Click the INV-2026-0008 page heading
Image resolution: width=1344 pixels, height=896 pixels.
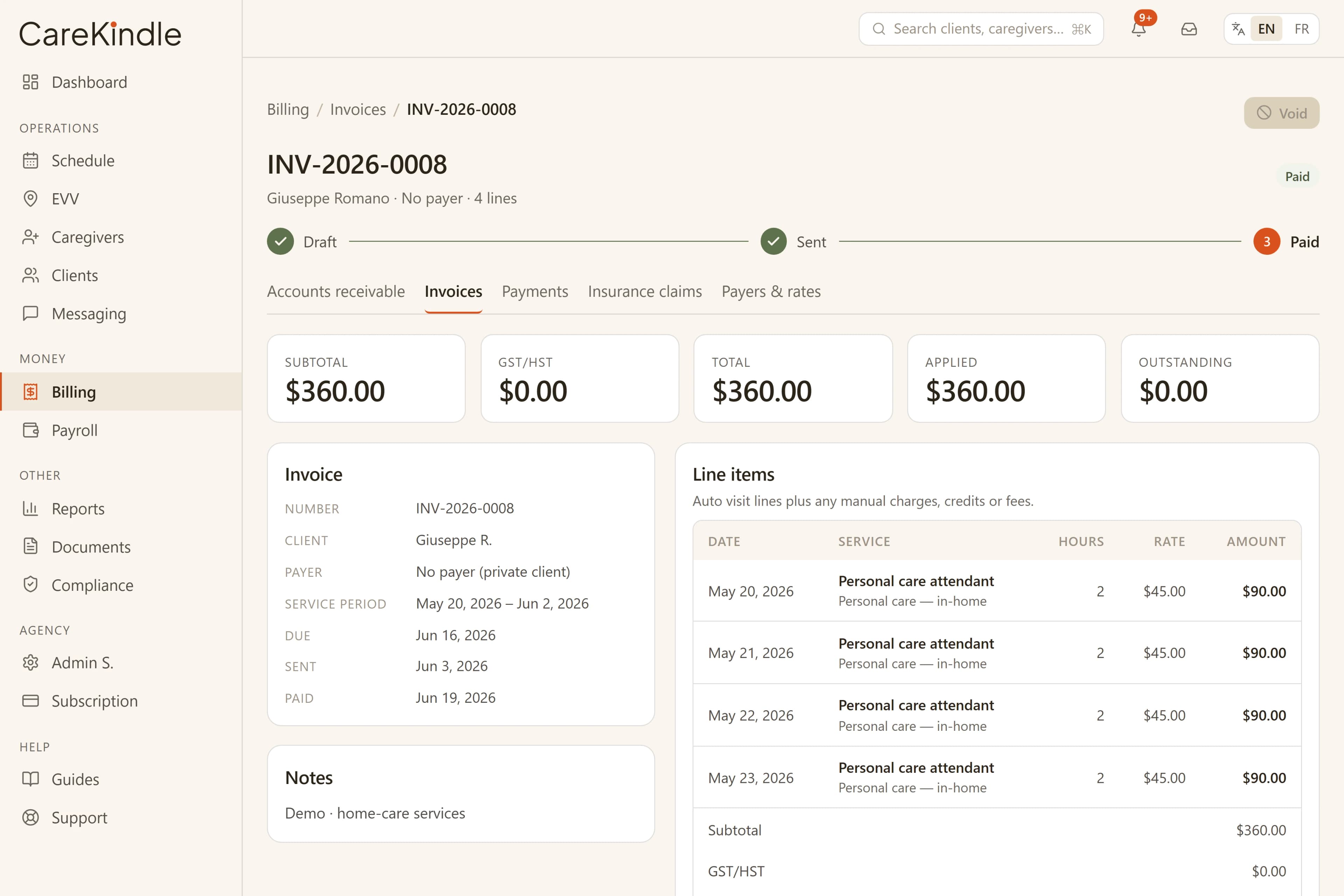pyautogui.click(x=357, y=164)
